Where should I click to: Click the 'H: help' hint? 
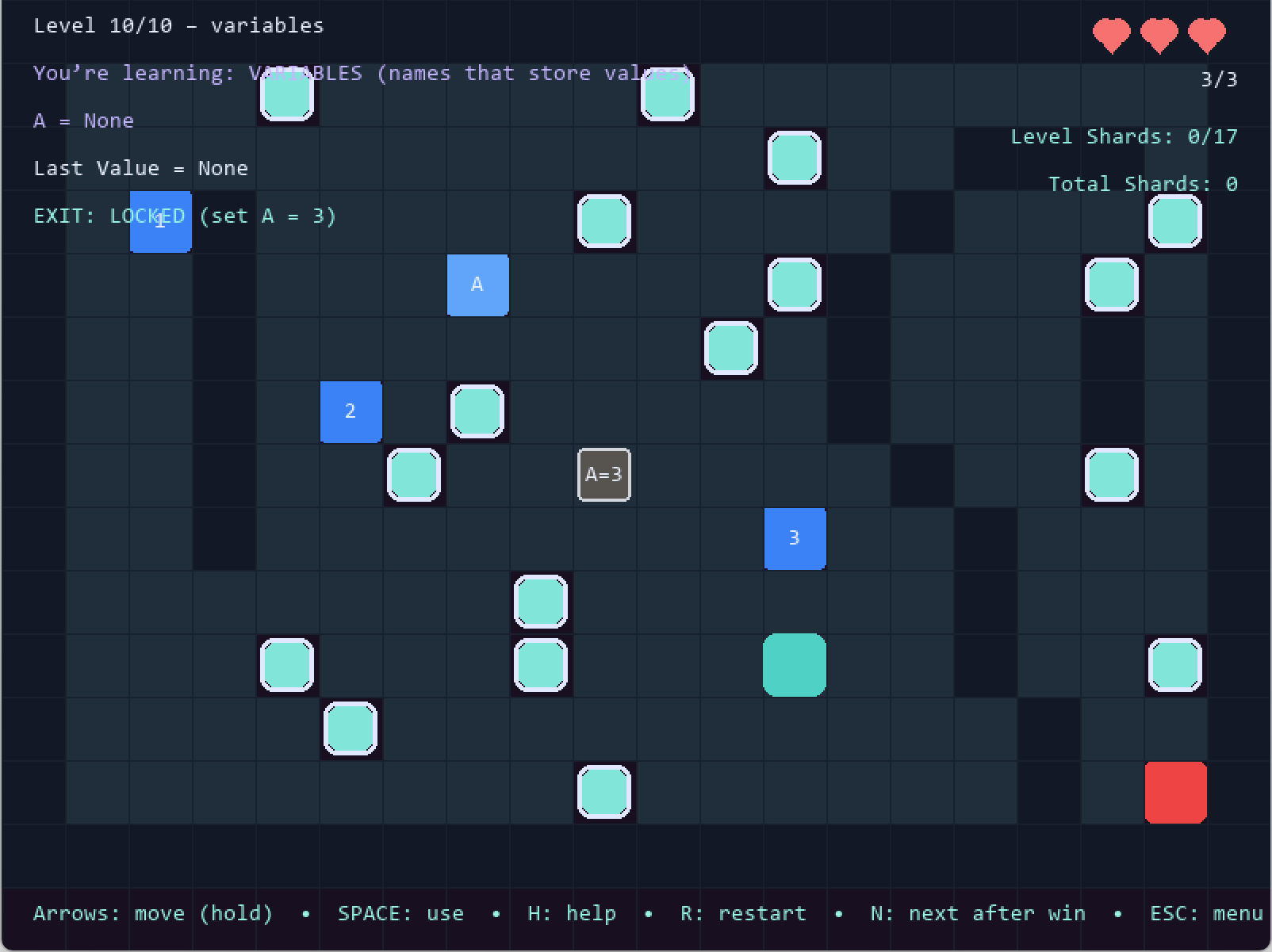(572, 914)
